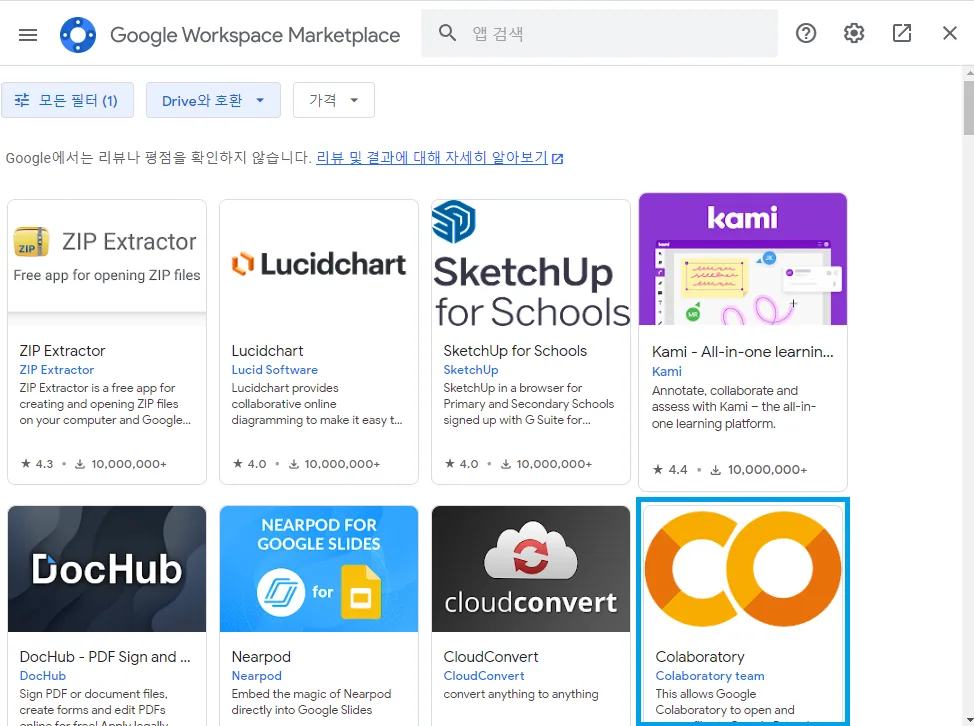Click the SketchUp for Schools title
Screen dimensions: 974x726
(515, 351)
